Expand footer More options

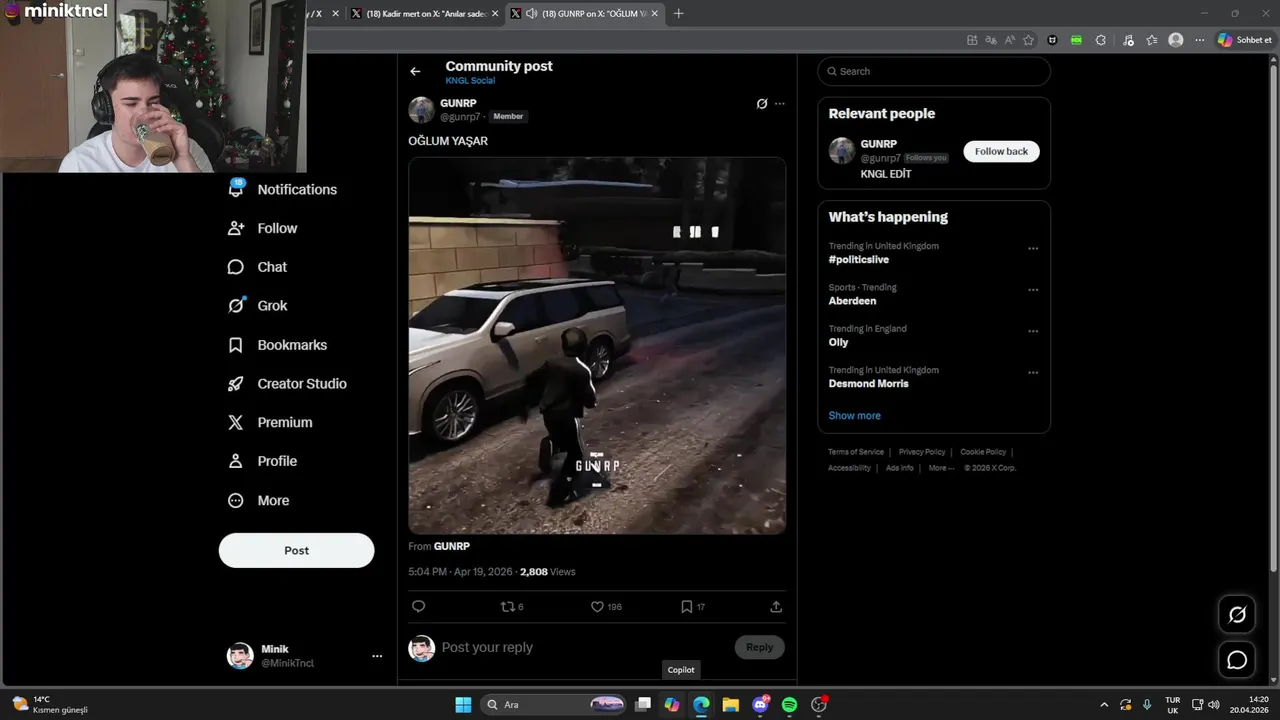pyautogui.click(x=941, y=468)
